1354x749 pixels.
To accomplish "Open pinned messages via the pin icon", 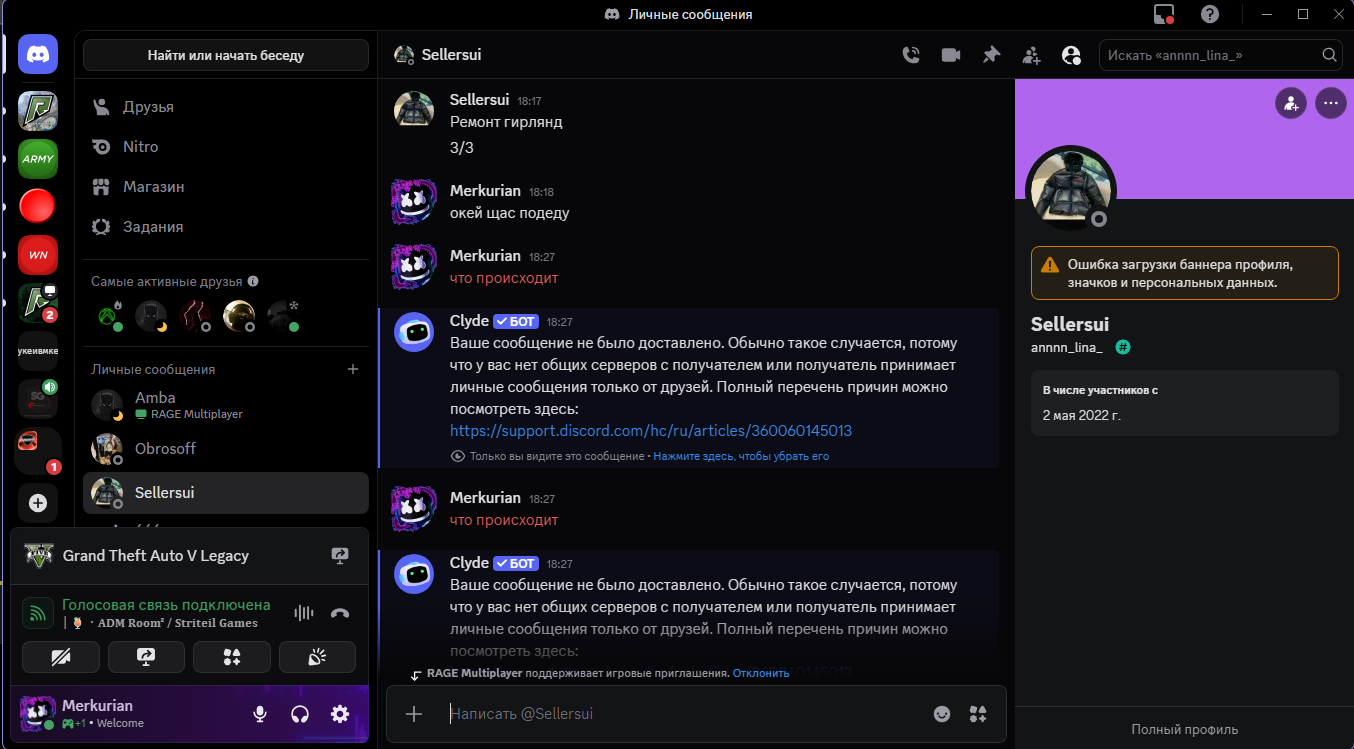I will pyautogui.click(x=991, y=55).
